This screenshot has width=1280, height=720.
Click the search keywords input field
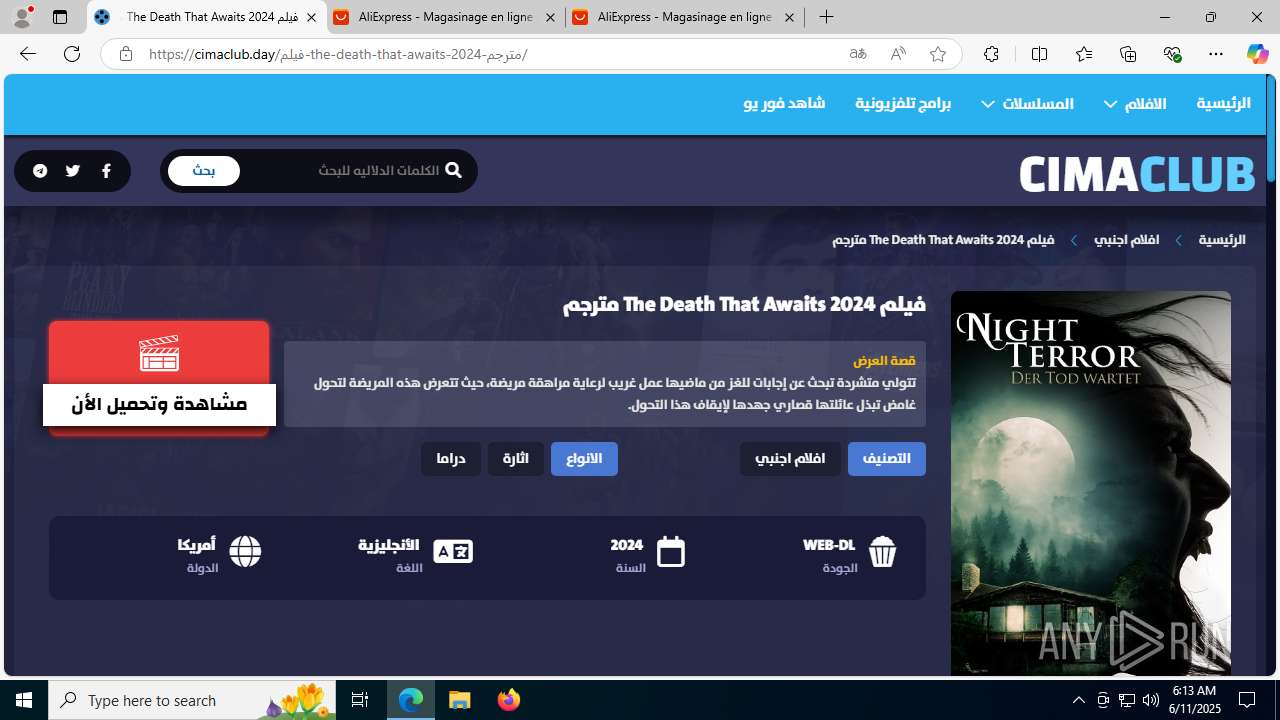(345, 171)
